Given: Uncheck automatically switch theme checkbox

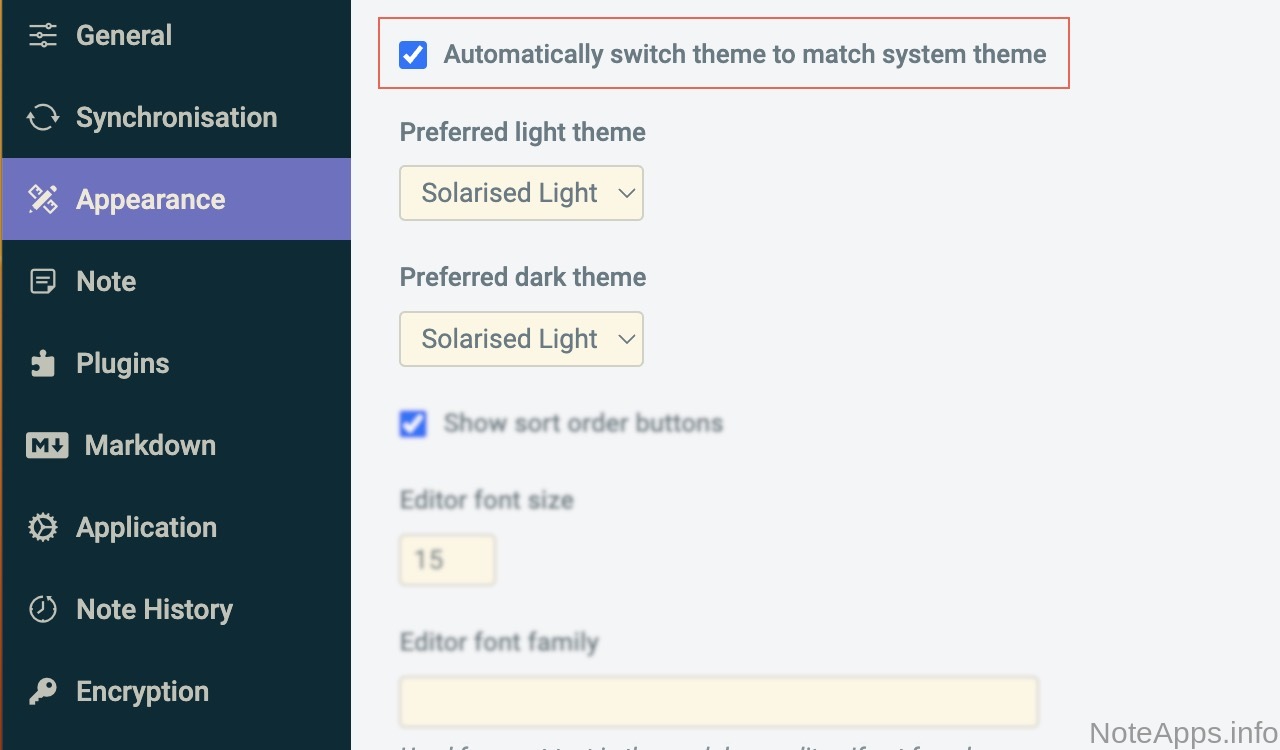Looking at the screenshot, I should point(413,55).
